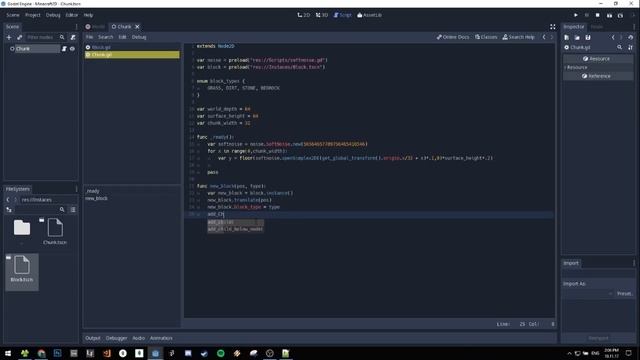Toggle FileSystem tree view icon
The width and height of the screenshot is (640, 360).
[x=9, y=209]
